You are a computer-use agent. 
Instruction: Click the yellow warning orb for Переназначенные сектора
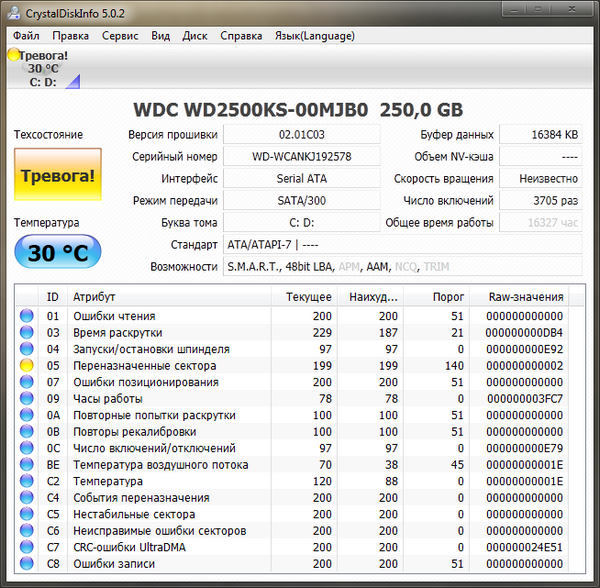point(26,365)
